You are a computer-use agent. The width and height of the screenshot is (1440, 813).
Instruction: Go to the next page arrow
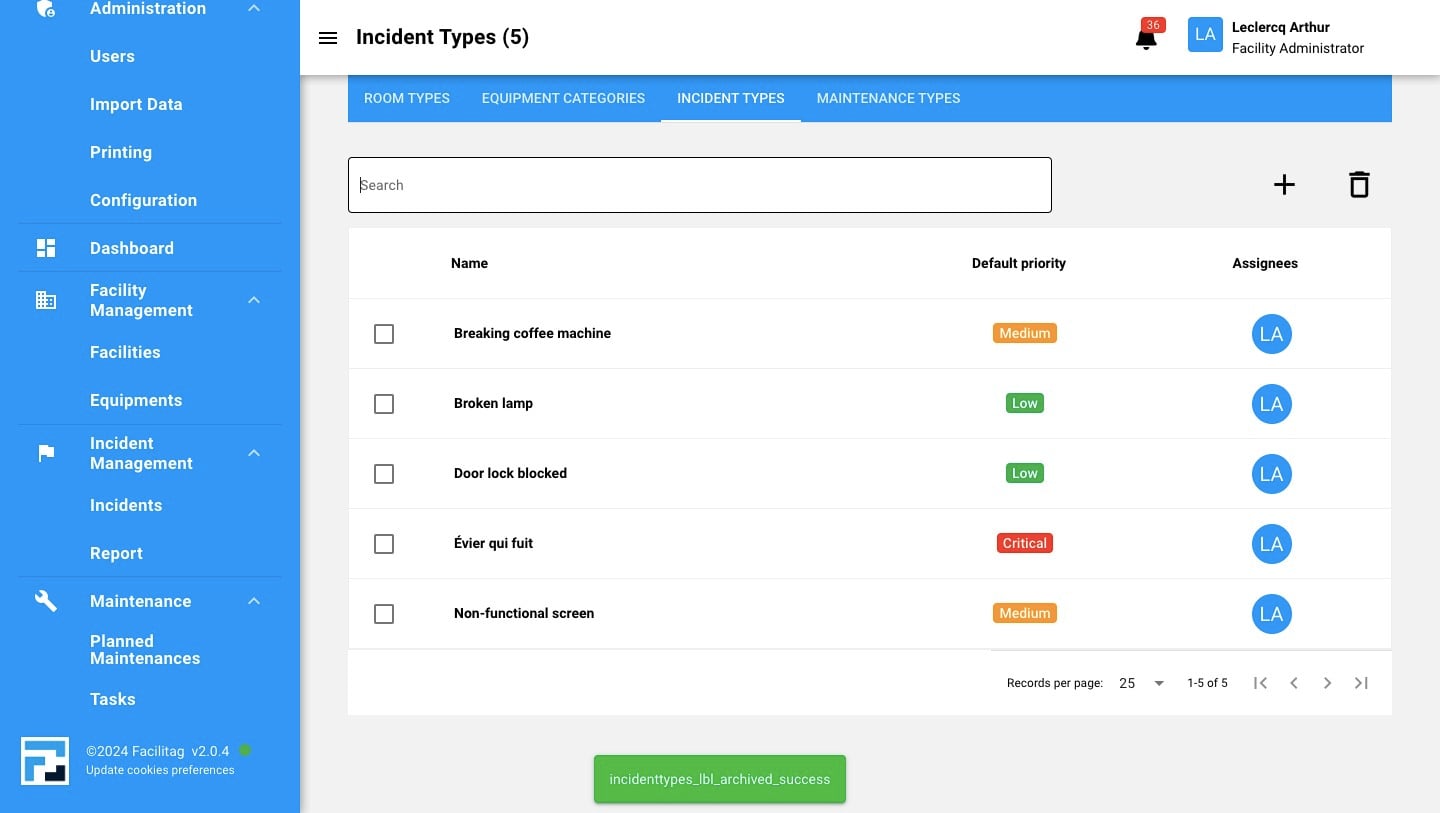1327,683
